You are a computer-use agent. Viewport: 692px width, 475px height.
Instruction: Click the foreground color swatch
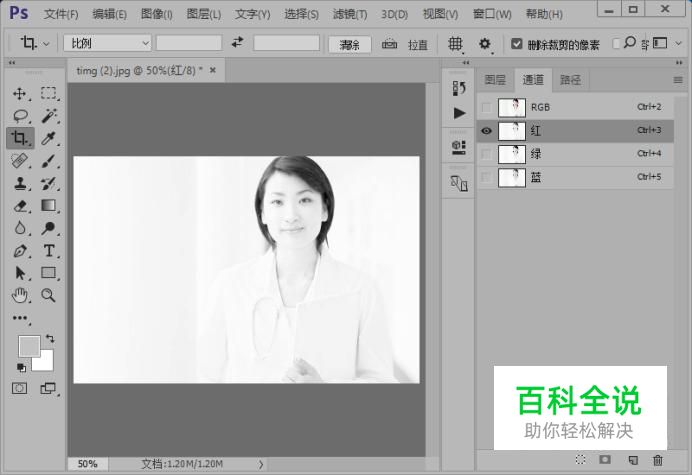27,344
